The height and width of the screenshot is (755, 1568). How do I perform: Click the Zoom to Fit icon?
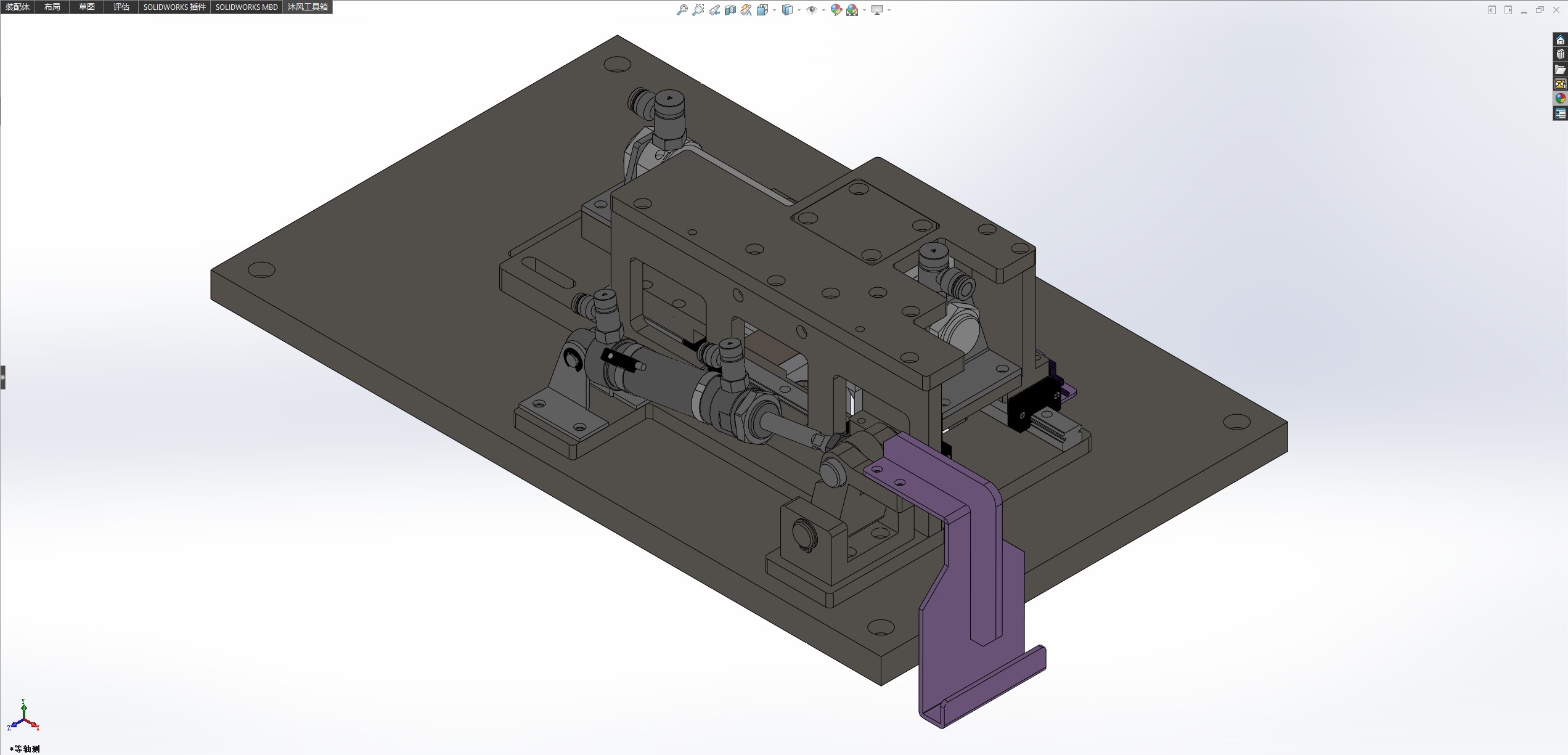pos(682,10)
